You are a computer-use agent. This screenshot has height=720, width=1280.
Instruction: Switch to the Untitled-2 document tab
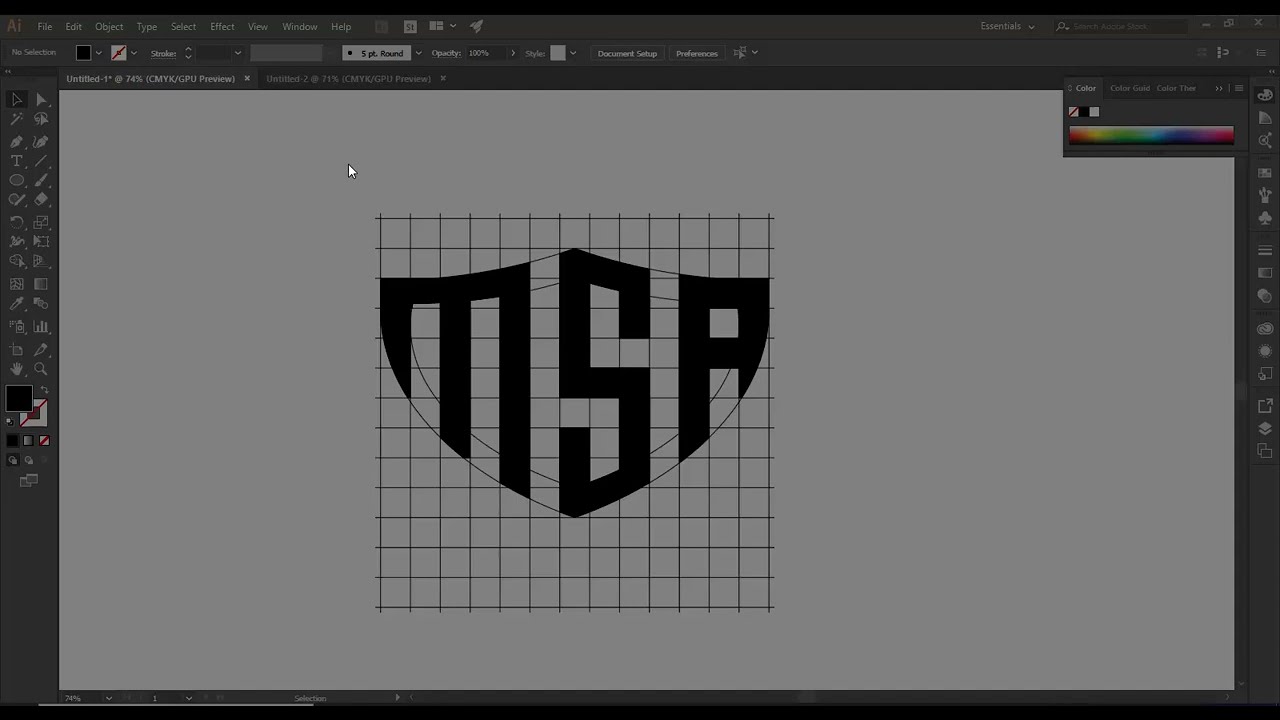(x=348, y=78)
